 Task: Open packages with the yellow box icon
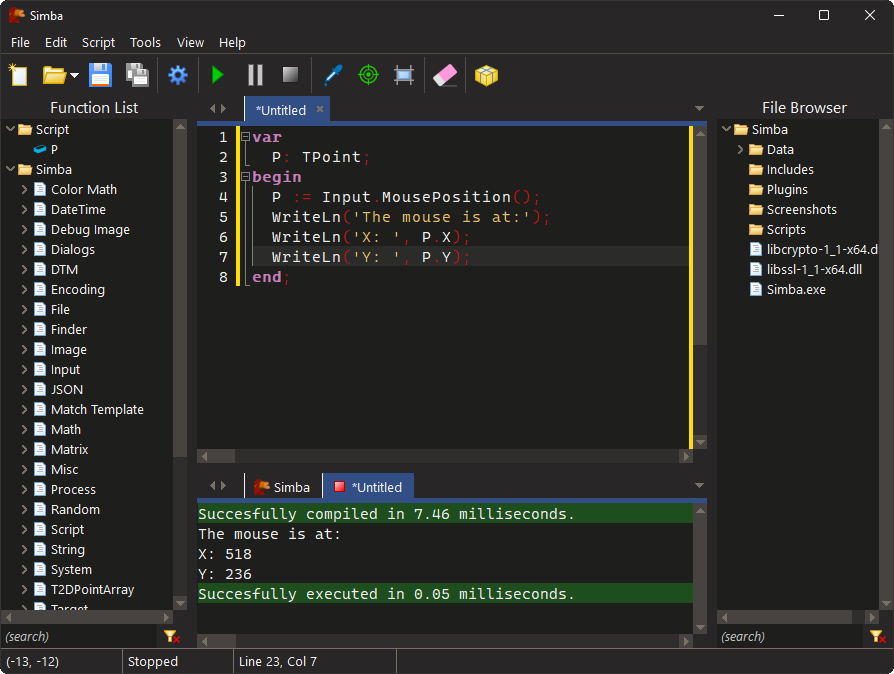pos(486,75)
